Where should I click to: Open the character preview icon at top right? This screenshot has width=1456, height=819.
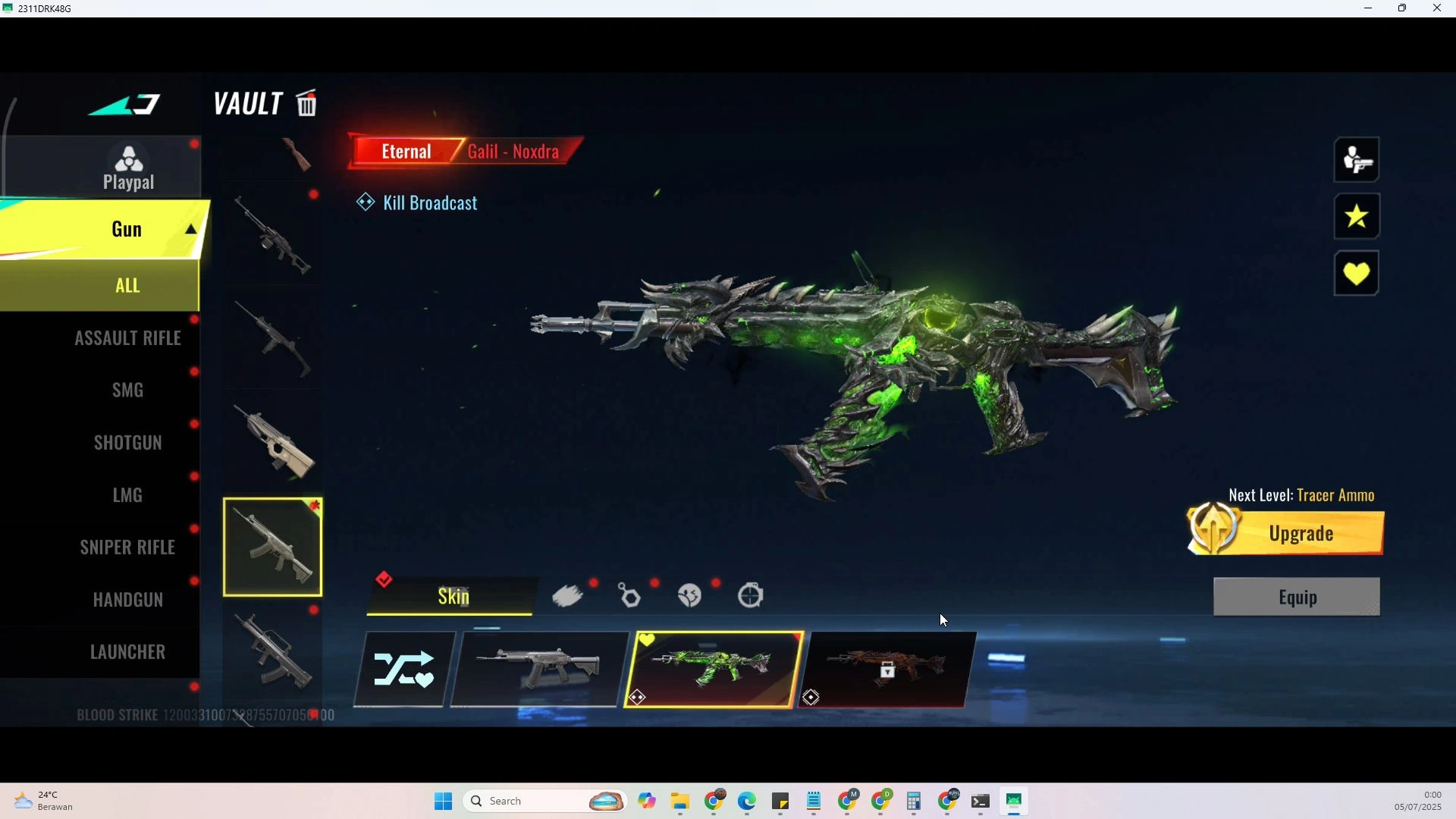pos(1356,160)
